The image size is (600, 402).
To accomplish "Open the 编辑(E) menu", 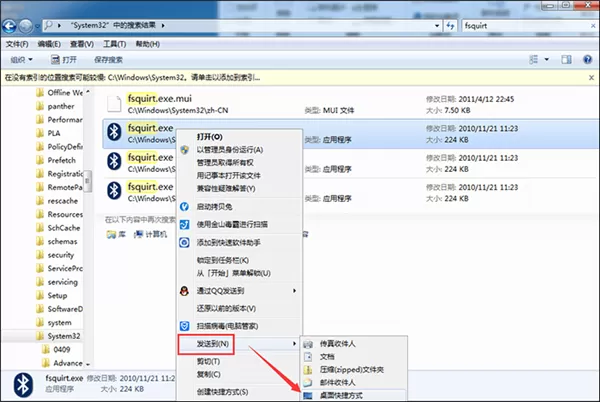I will [x=49, y=44].
